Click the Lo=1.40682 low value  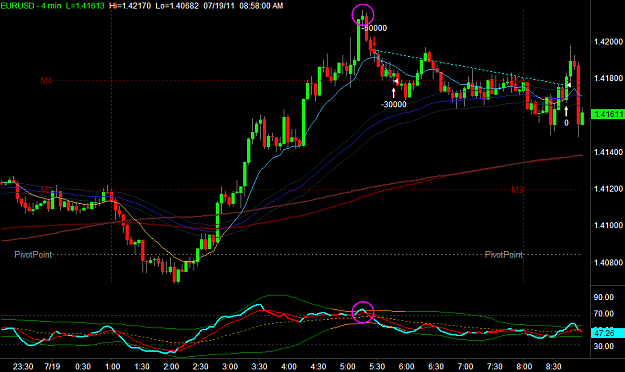tap(177, 6)
